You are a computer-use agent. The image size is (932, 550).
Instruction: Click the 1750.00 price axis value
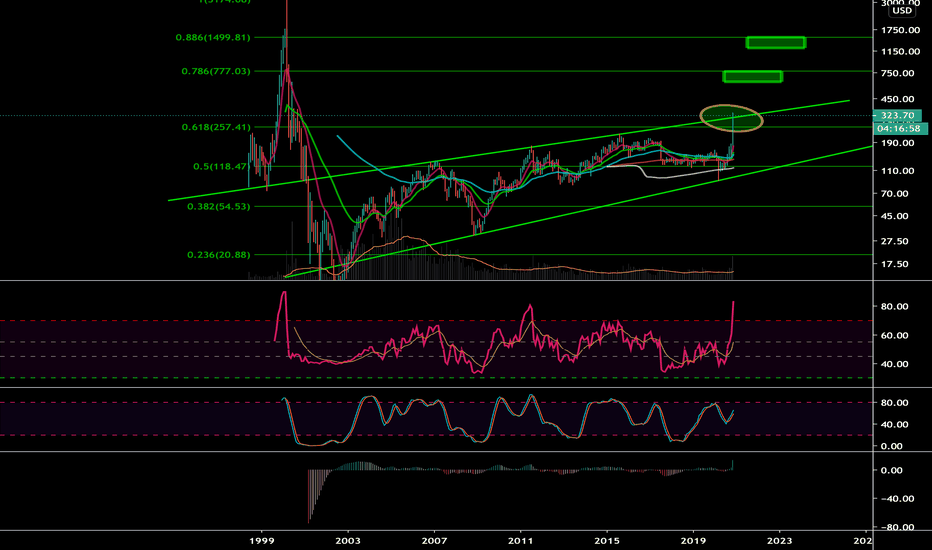(901, 30)
